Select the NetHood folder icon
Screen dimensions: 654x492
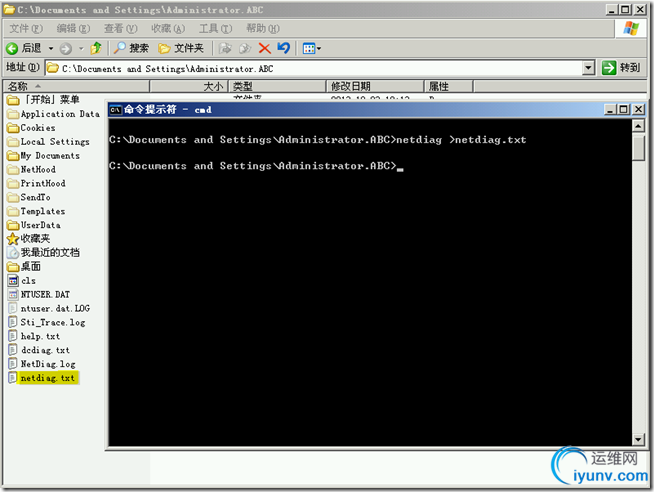[13, 169]
